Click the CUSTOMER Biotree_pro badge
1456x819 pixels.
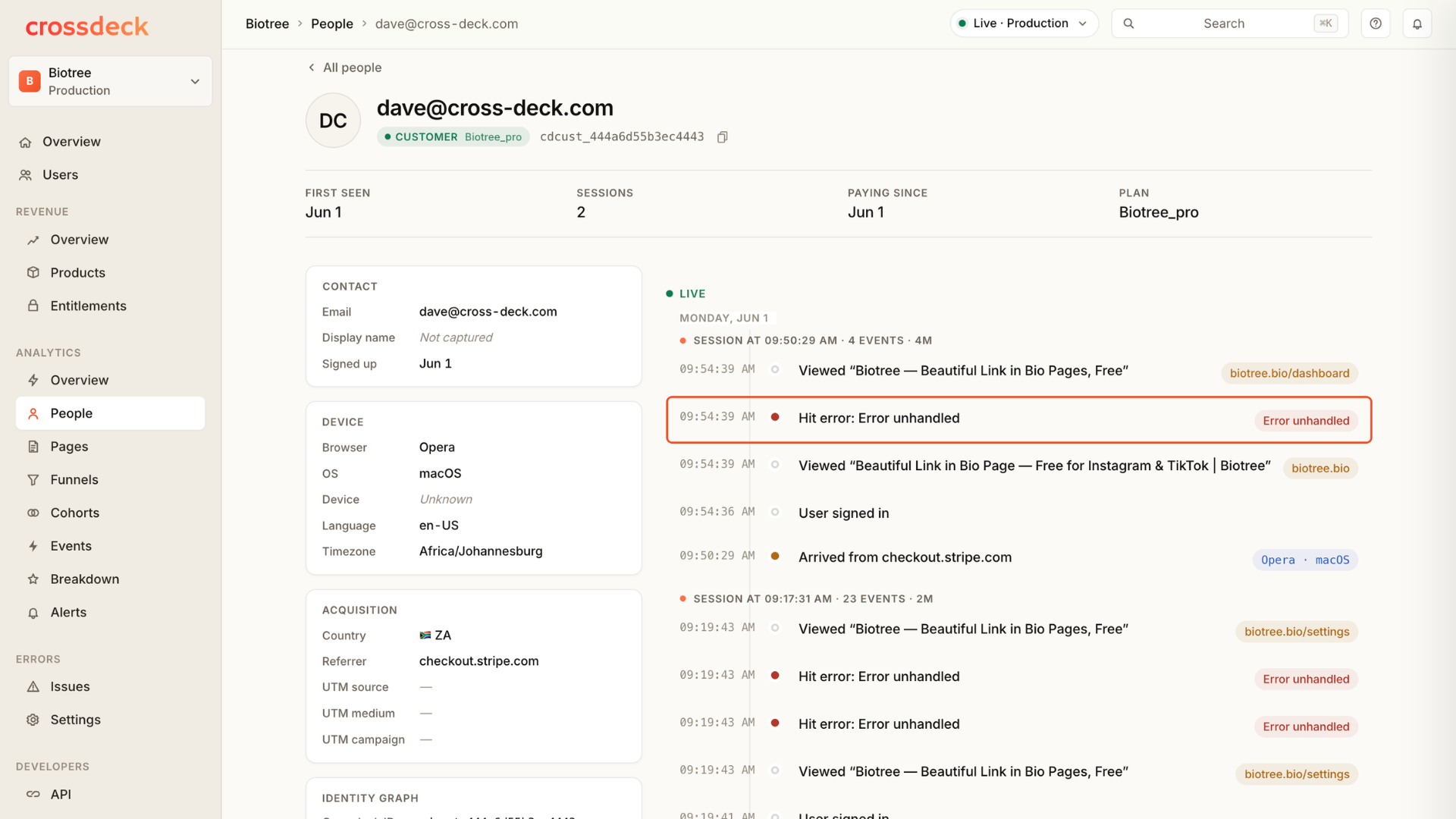point(453,137)
